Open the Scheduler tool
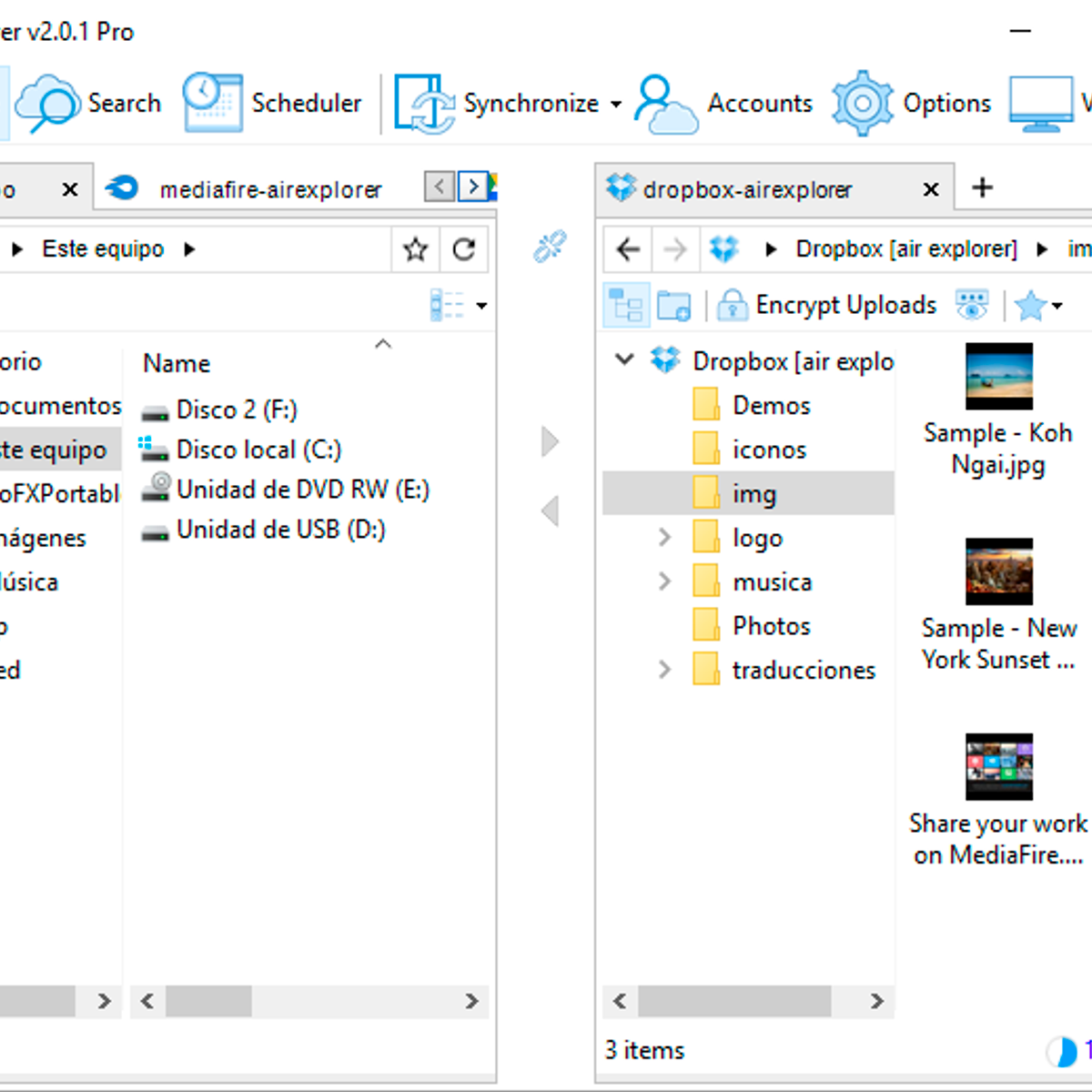 coord(272,104)
